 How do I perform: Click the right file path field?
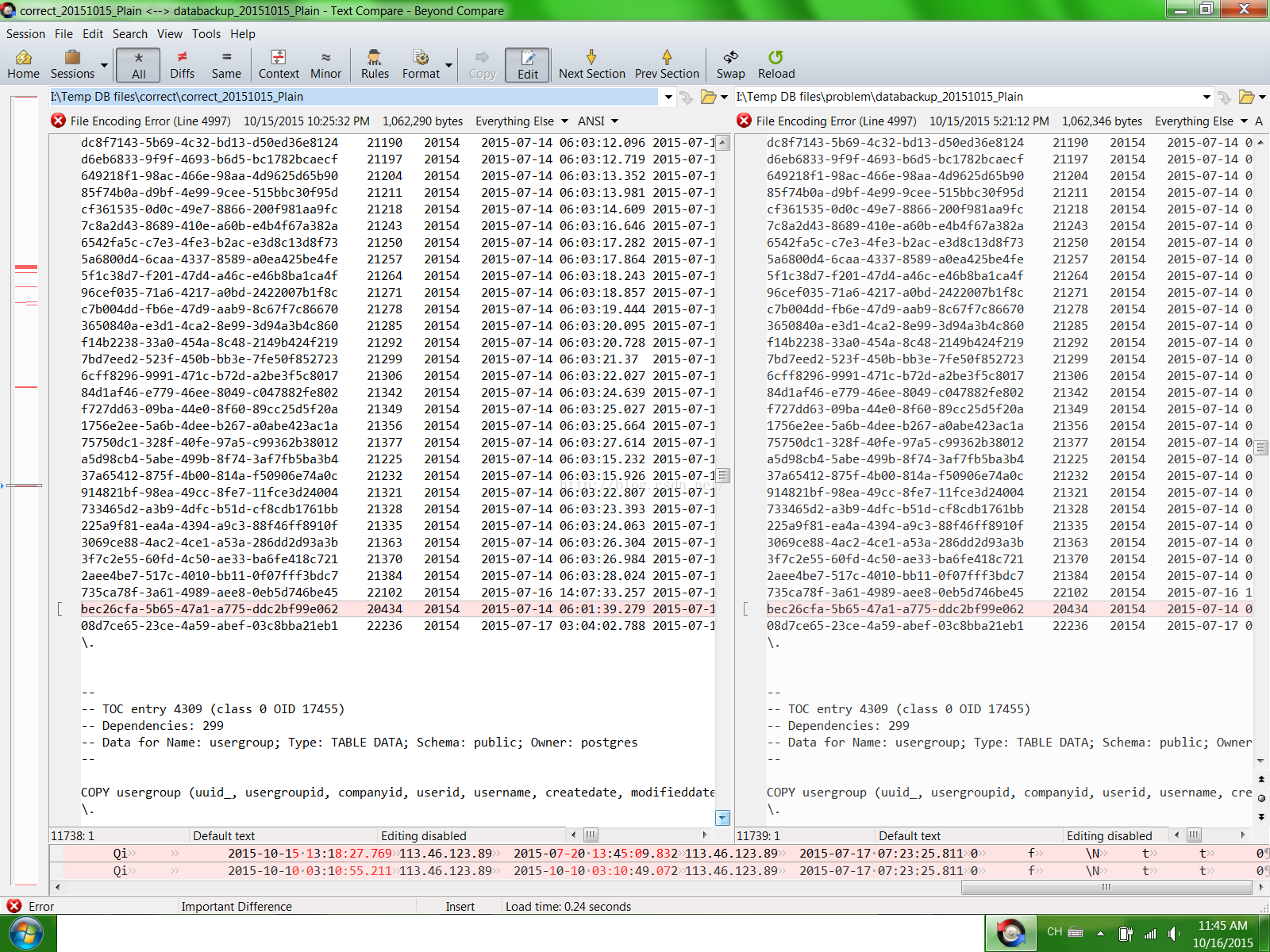click(966, 97)
